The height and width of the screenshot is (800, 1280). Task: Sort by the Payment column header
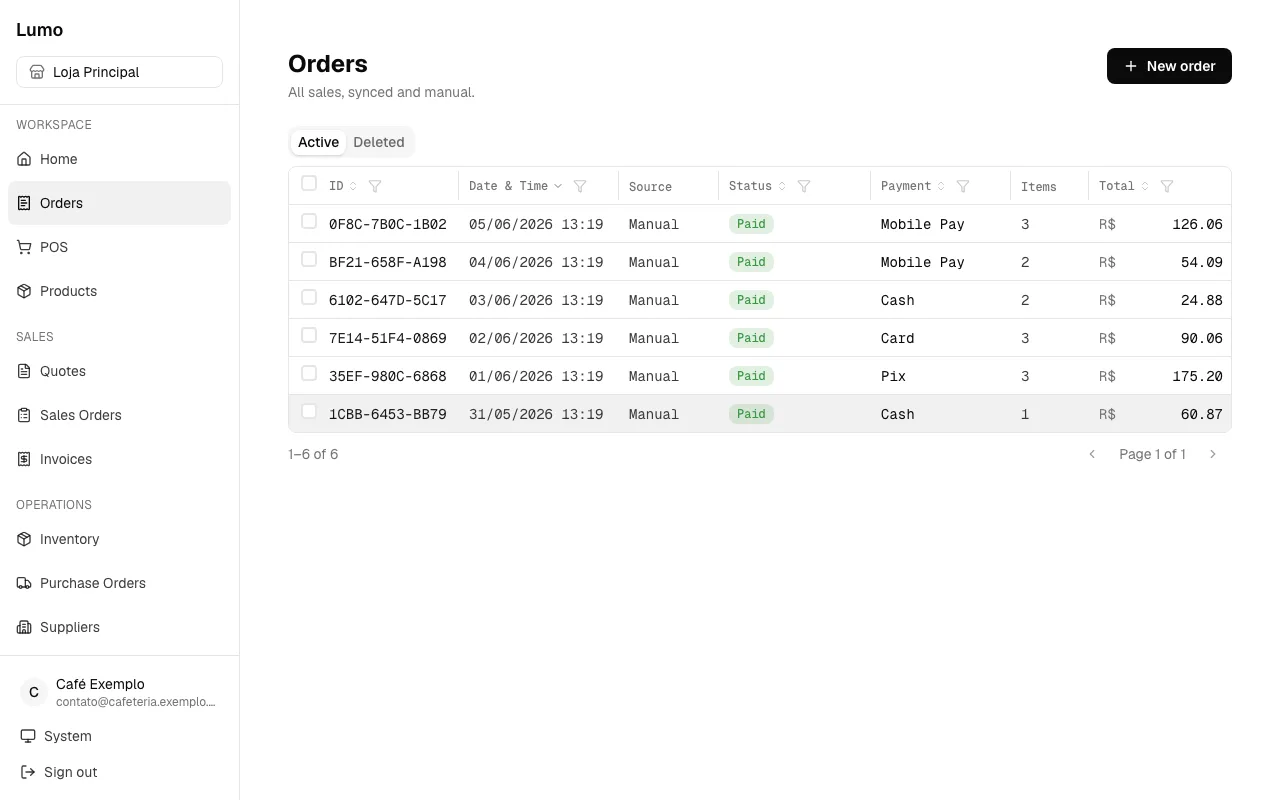913,186
